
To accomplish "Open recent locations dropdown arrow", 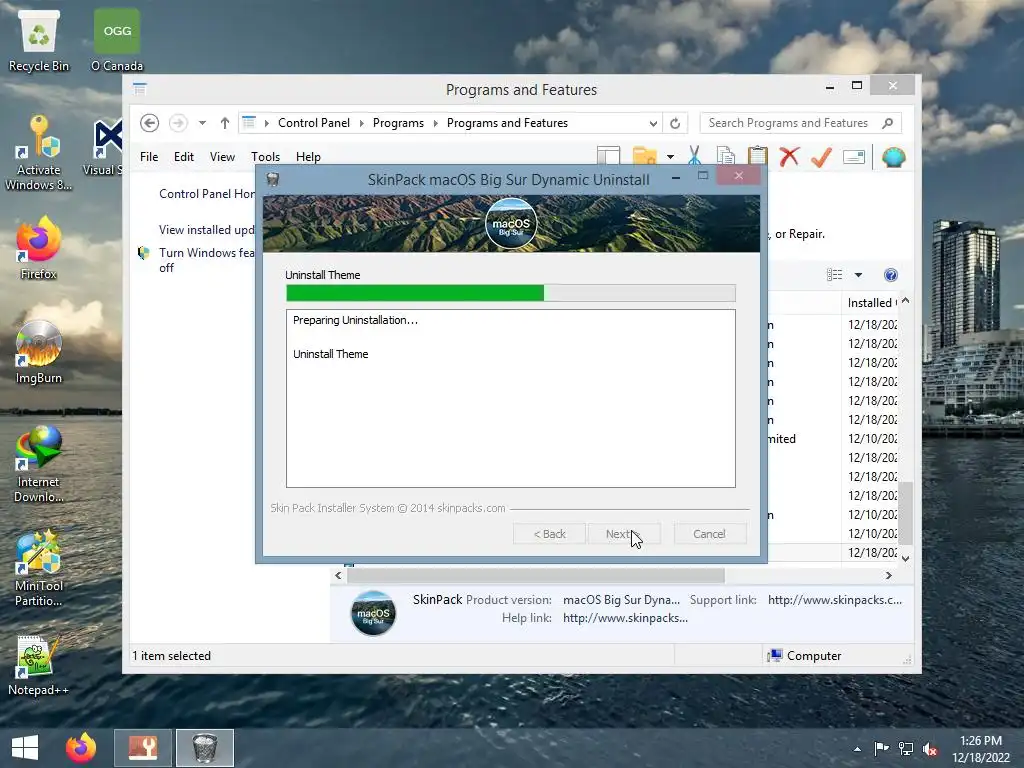I will point(202,123).
